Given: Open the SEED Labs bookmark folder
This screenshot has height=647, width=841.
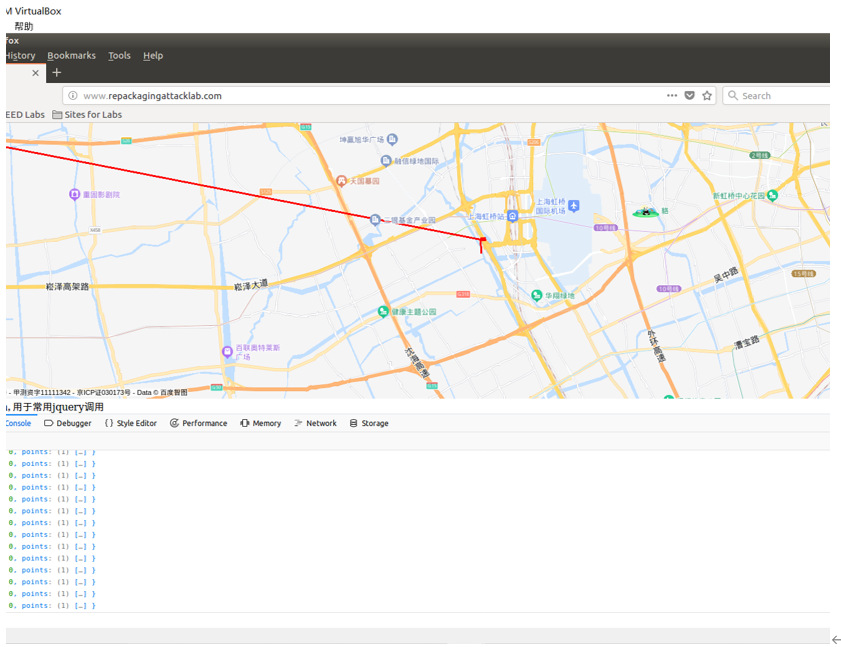Looking at the screenshot, I should tap(25, 114).
